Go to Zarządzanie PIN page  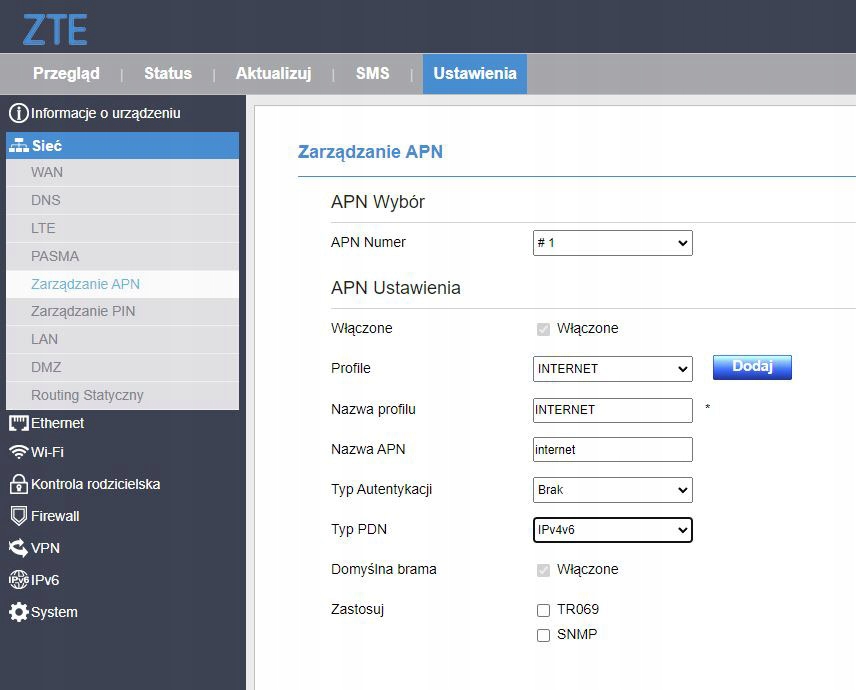tap(83, 311)
